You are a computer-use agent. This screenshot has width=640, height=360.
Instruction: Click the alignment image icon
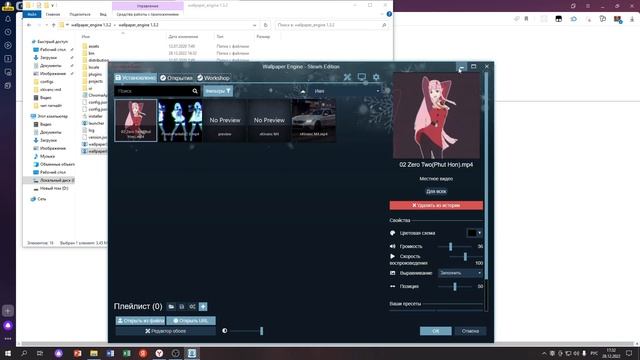(393, 273)
